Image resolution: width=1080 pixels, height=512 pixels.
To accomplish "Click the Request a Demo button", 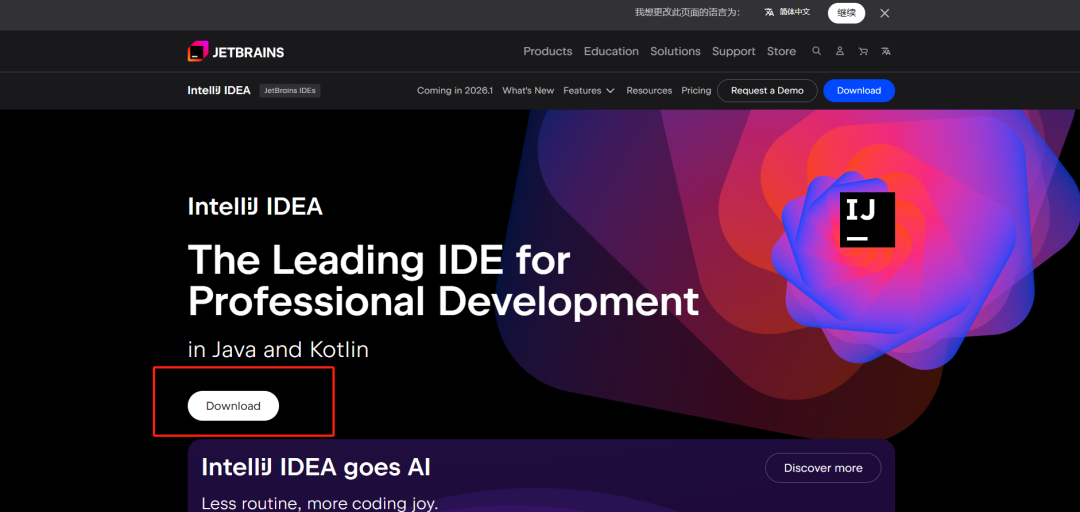I will click(x=767, y=90).
